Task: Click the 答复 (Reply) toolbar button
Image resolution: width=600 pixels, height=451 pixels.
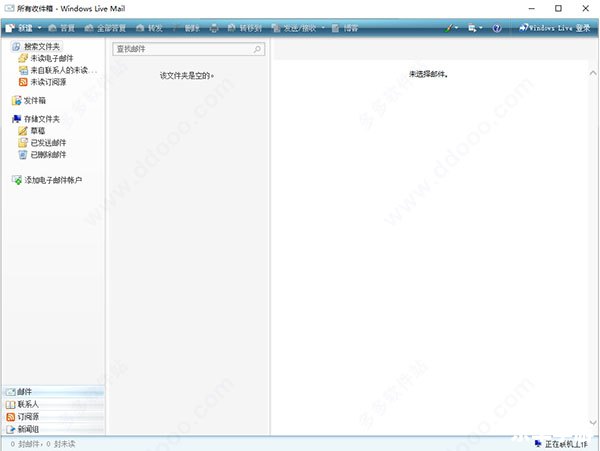Action: tap(62, 28)
